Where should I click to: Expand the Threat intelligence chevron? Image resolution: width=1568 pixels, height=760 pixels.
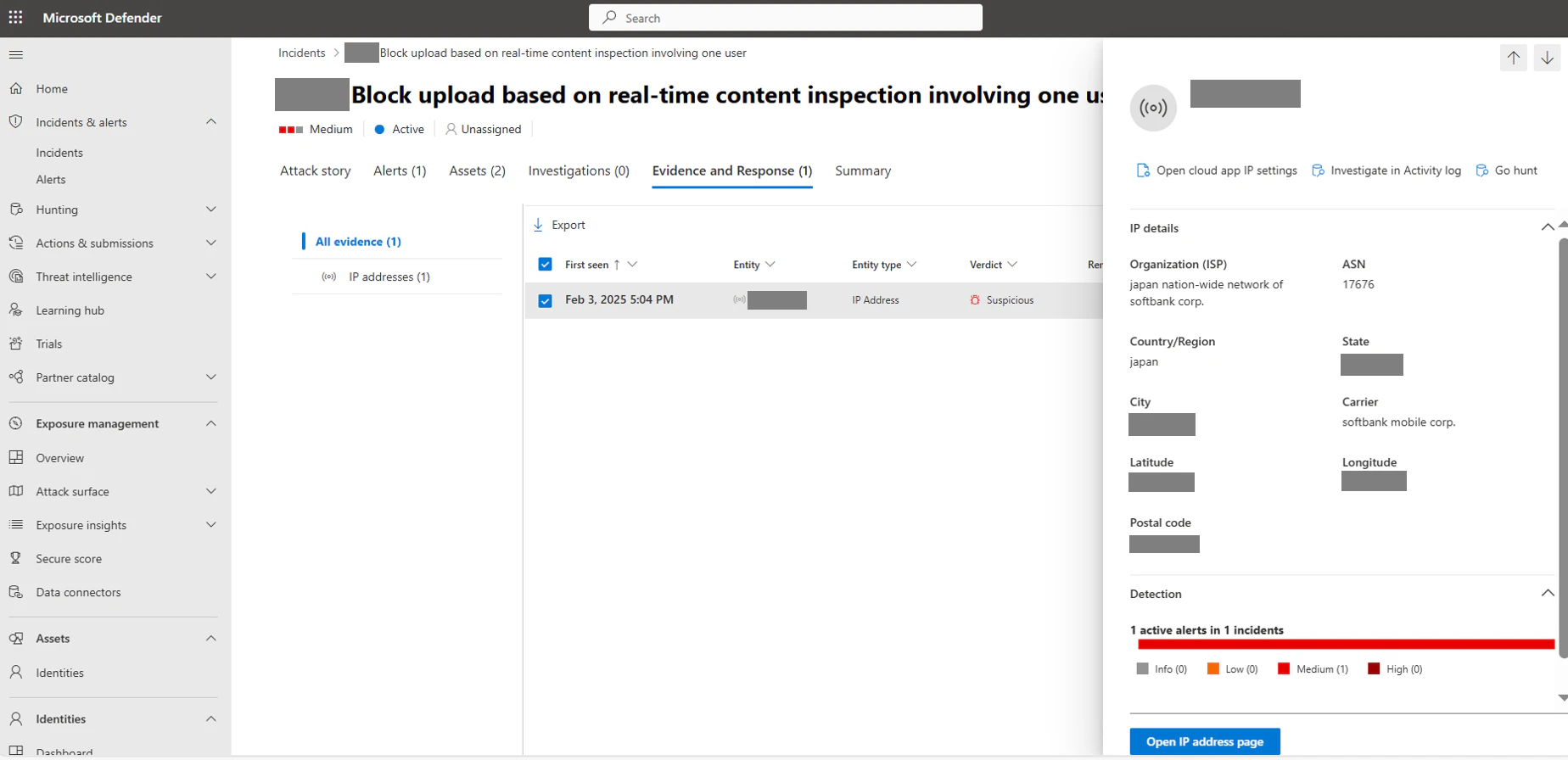click(211, 277)
